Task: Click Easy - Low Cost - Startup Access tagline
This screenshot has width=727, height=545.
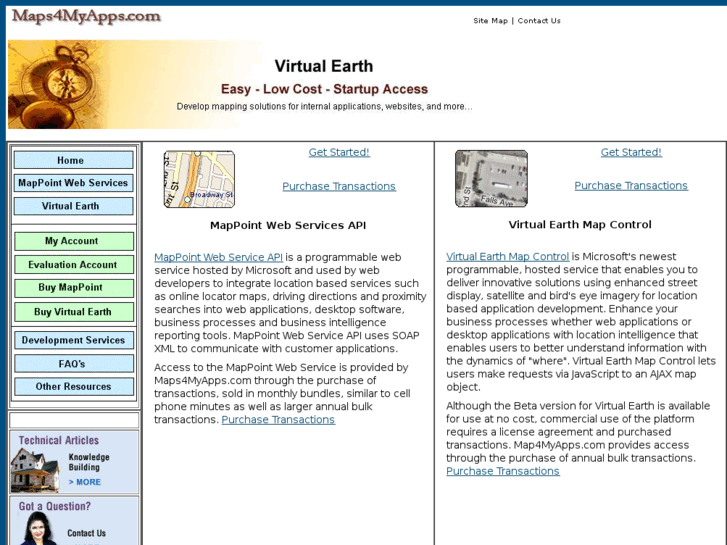Action: (x=324, y=89)
